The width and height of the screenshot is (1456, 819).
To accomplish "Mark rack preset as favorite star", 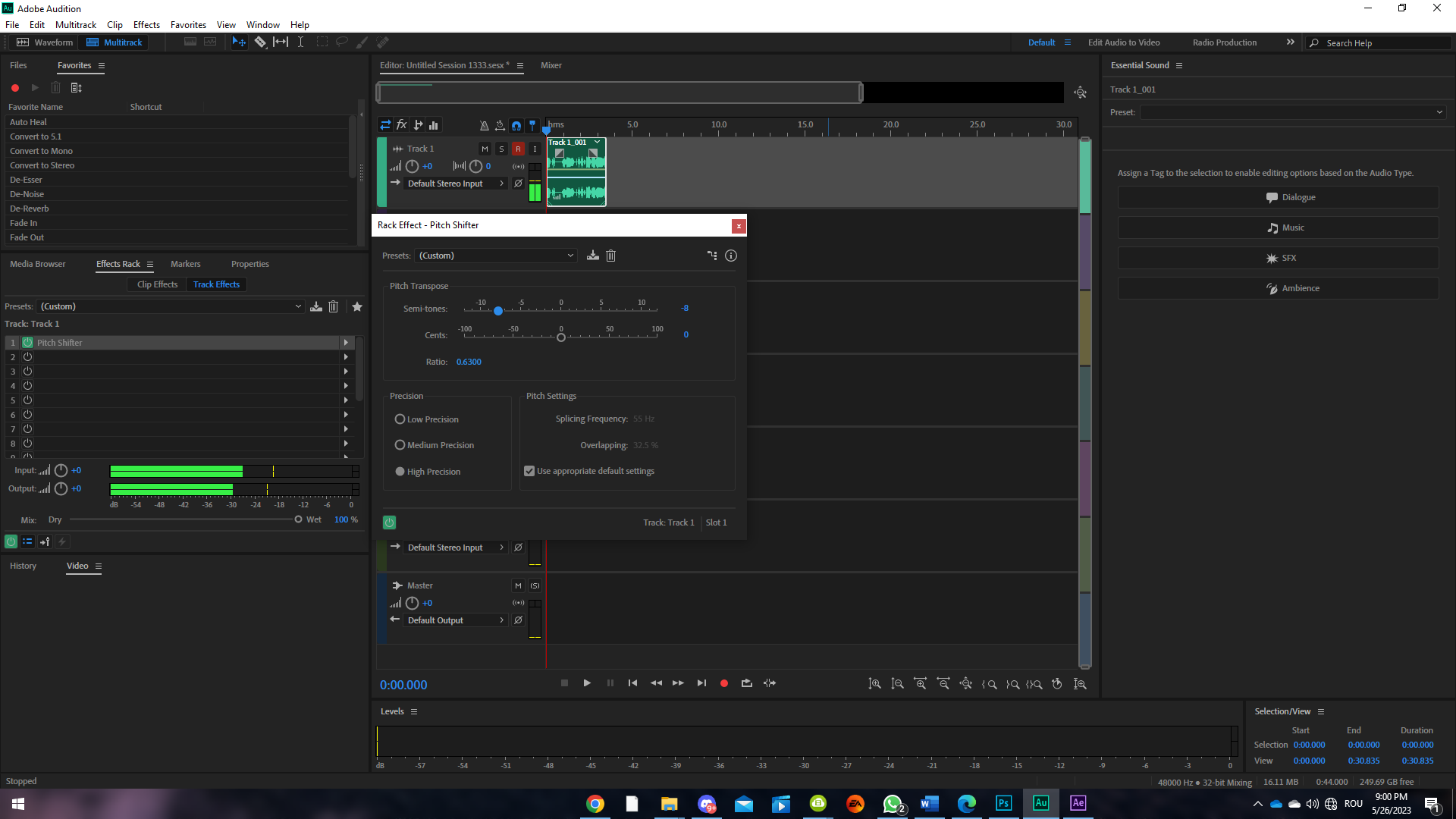I will coord(357,306).
